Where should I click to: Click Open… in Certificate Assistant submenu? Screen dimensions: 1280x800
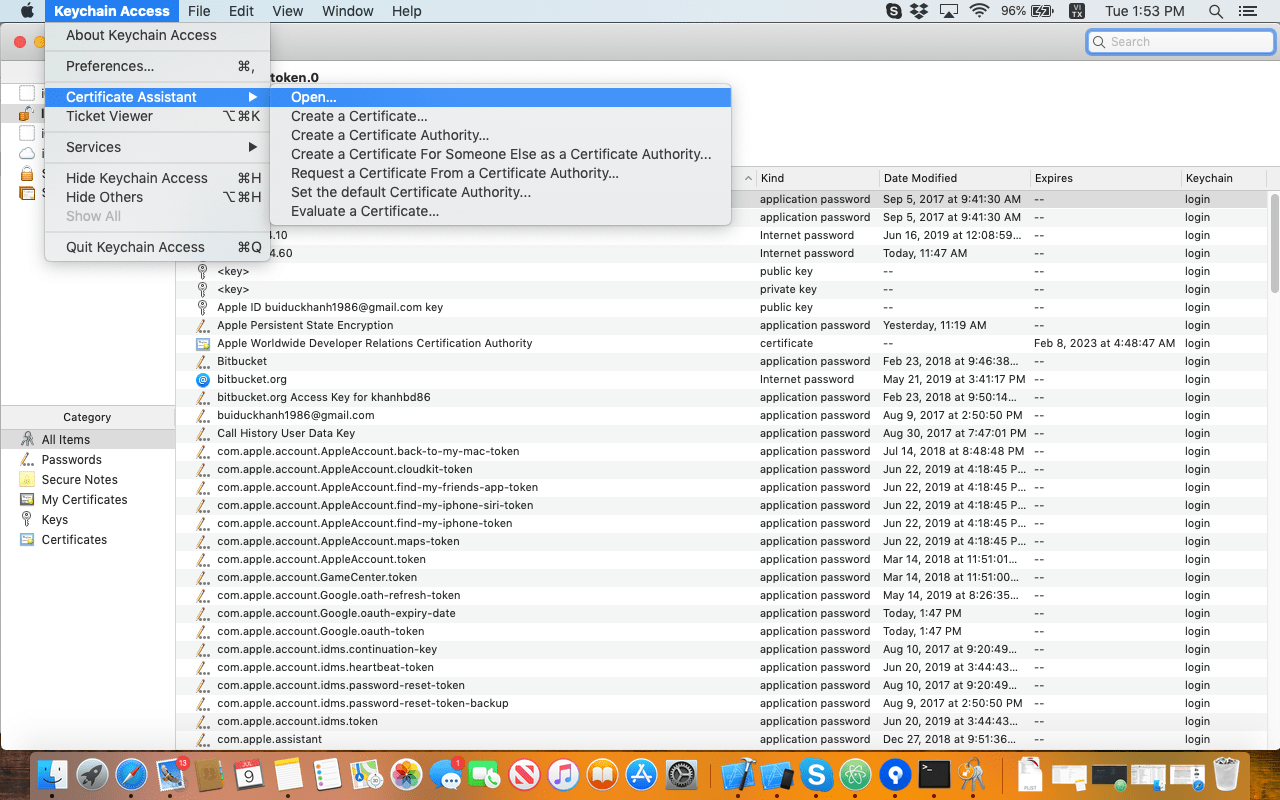tap(500, 97)
